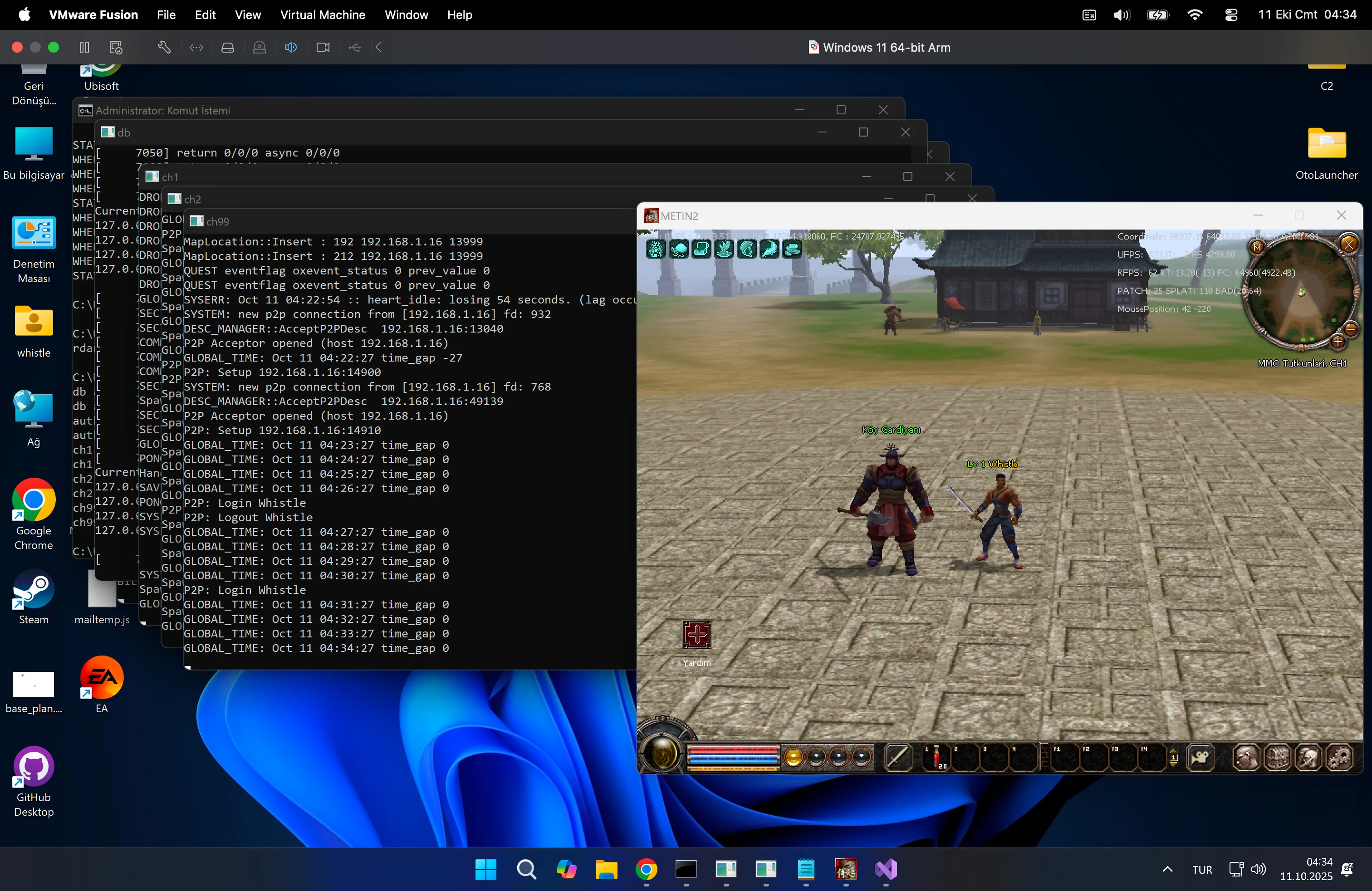Hide minimap using its orange X button
The height and width of the screenshot is (891, 1372).
click(x=1349, y=245)
